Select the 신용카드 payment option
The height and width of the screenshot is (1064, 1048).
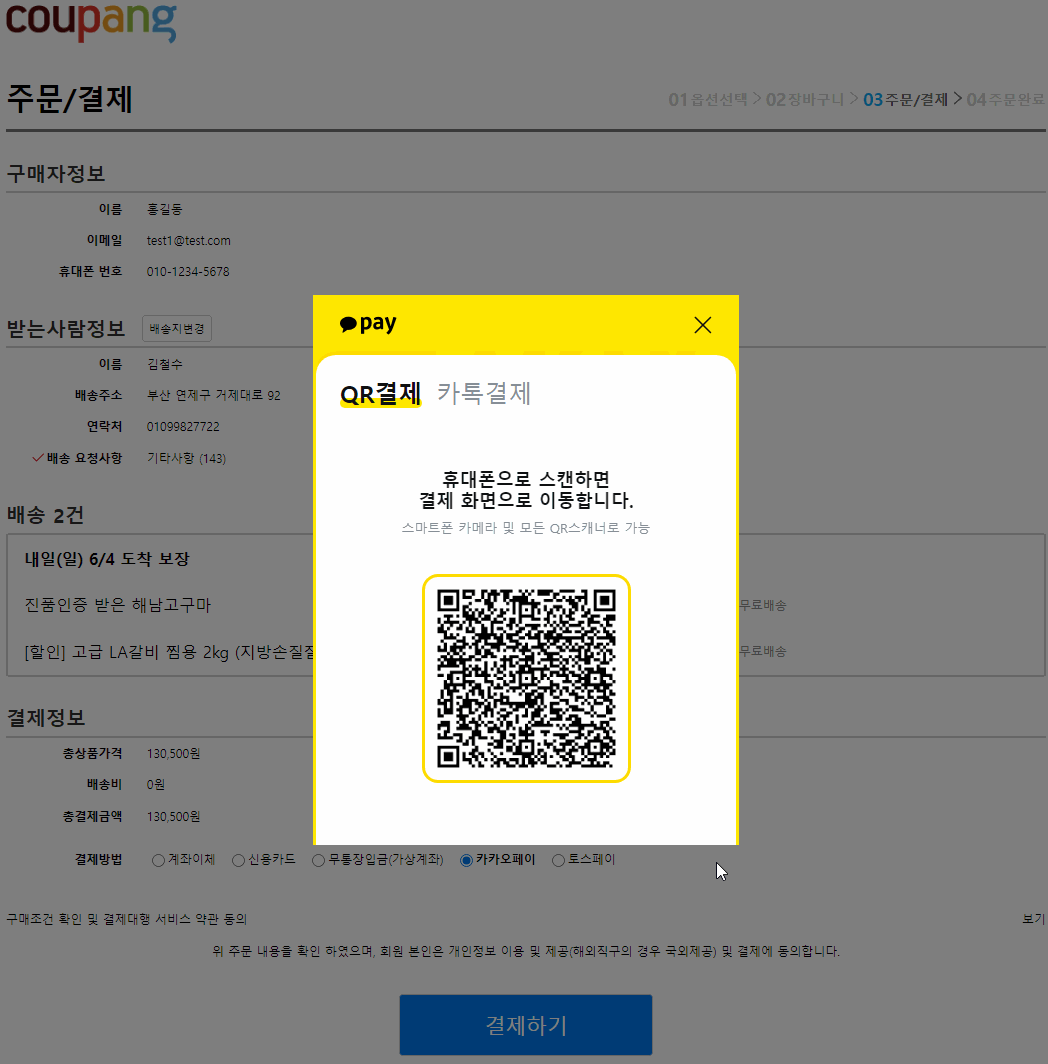click(238, 859)
